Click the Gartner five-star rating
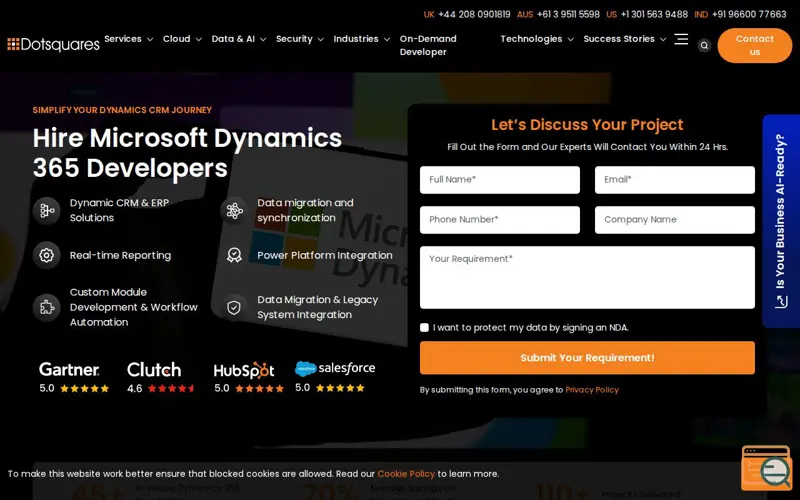The height and width of the screenshot is (500, 800). [x=85, y=388]
